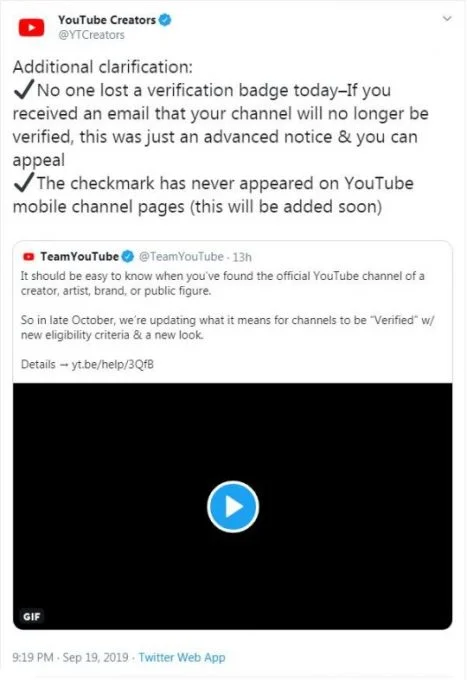Click the black GIF media thumbnail
The image size is (467, 680).
click(x=232, y=506)
